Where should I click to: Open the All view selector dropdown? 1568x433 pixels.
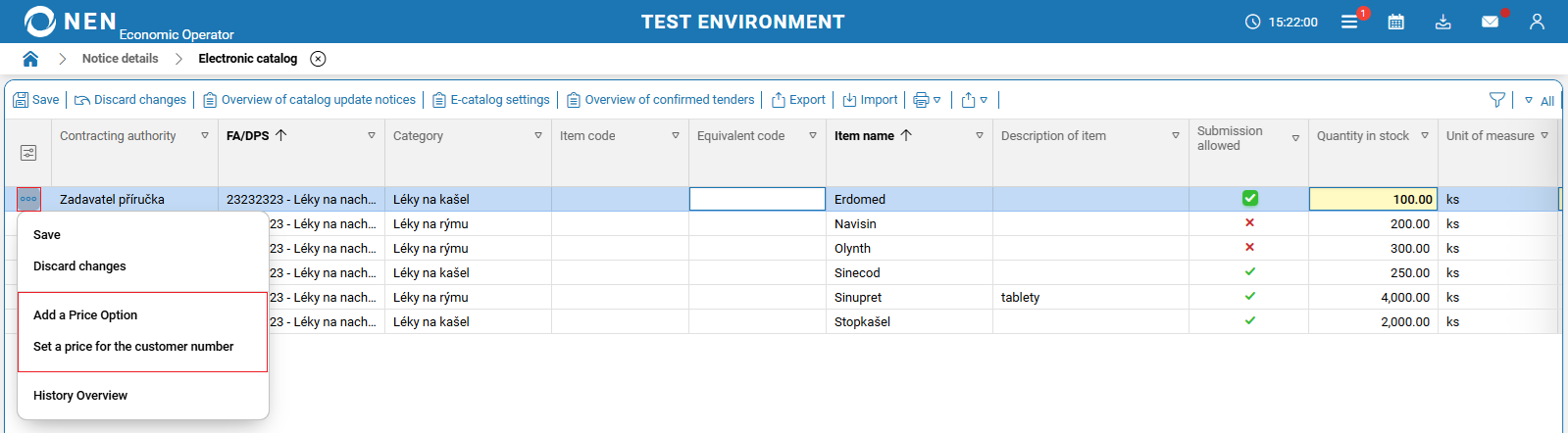[1540, 100]
